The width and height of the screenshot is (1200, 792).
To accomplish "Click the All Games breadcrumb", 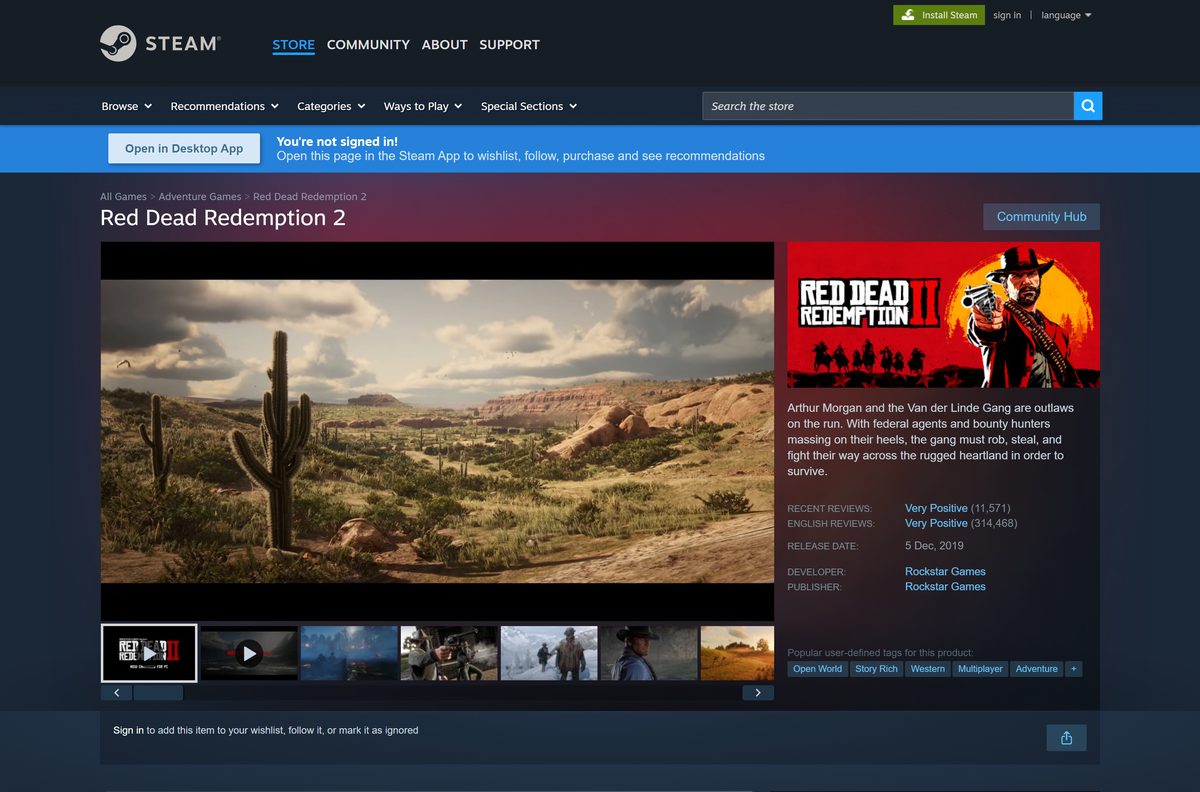I will [123, 197].
